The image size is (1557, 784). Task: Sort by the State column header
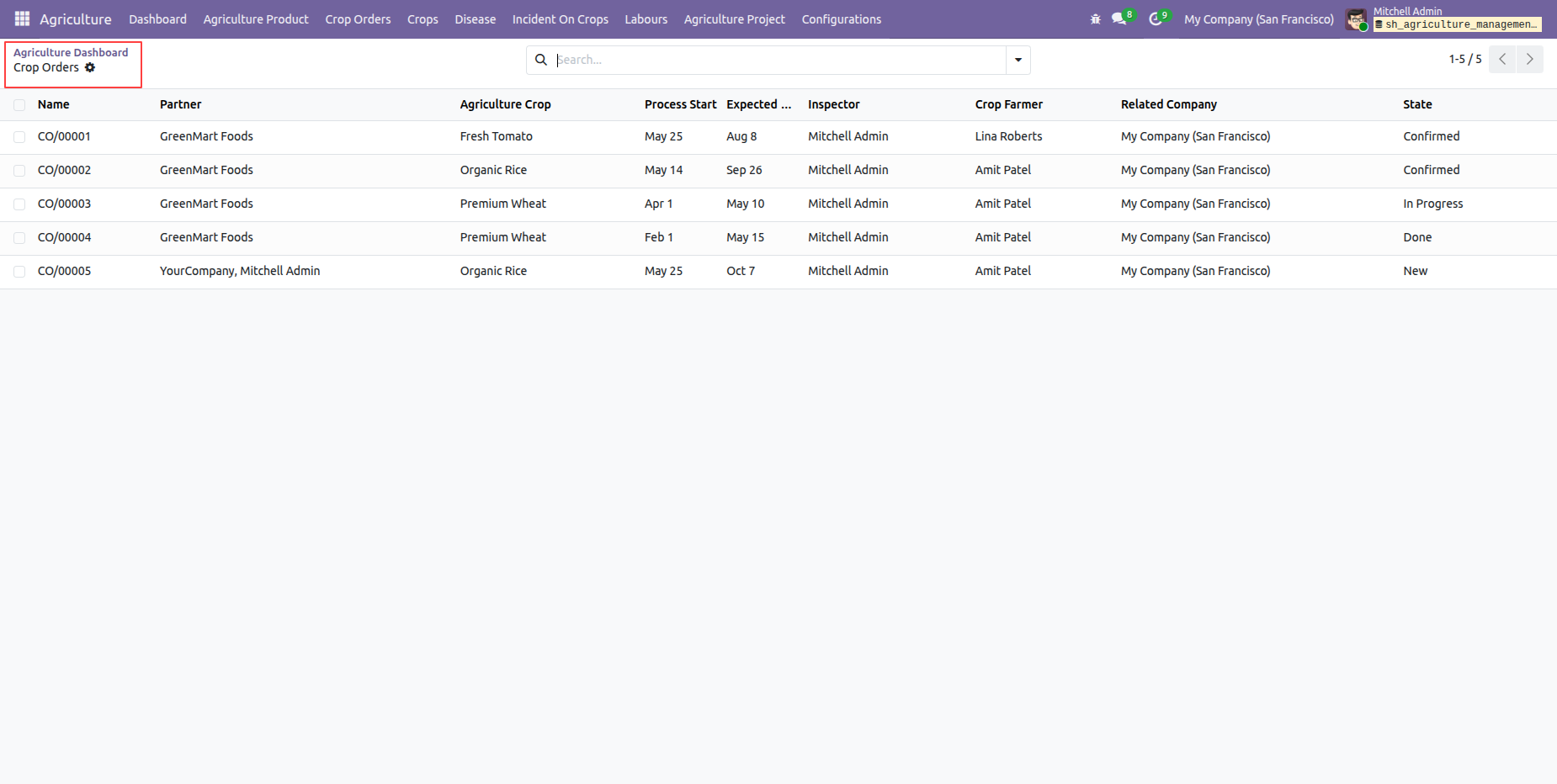coord(1417,104)
